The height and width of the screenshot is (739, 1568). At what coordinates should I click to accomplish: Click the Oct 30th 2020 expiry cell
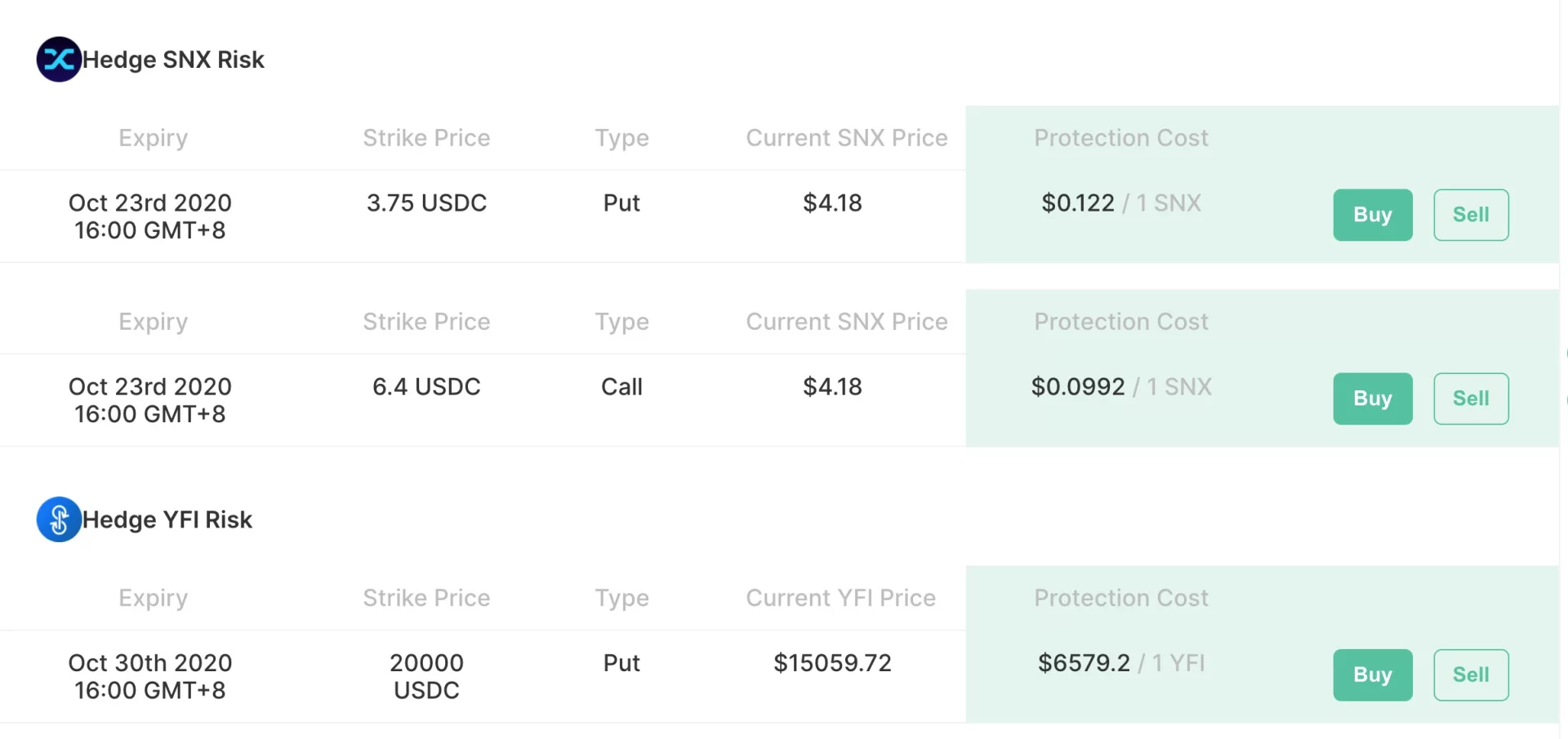click(150, 676)
